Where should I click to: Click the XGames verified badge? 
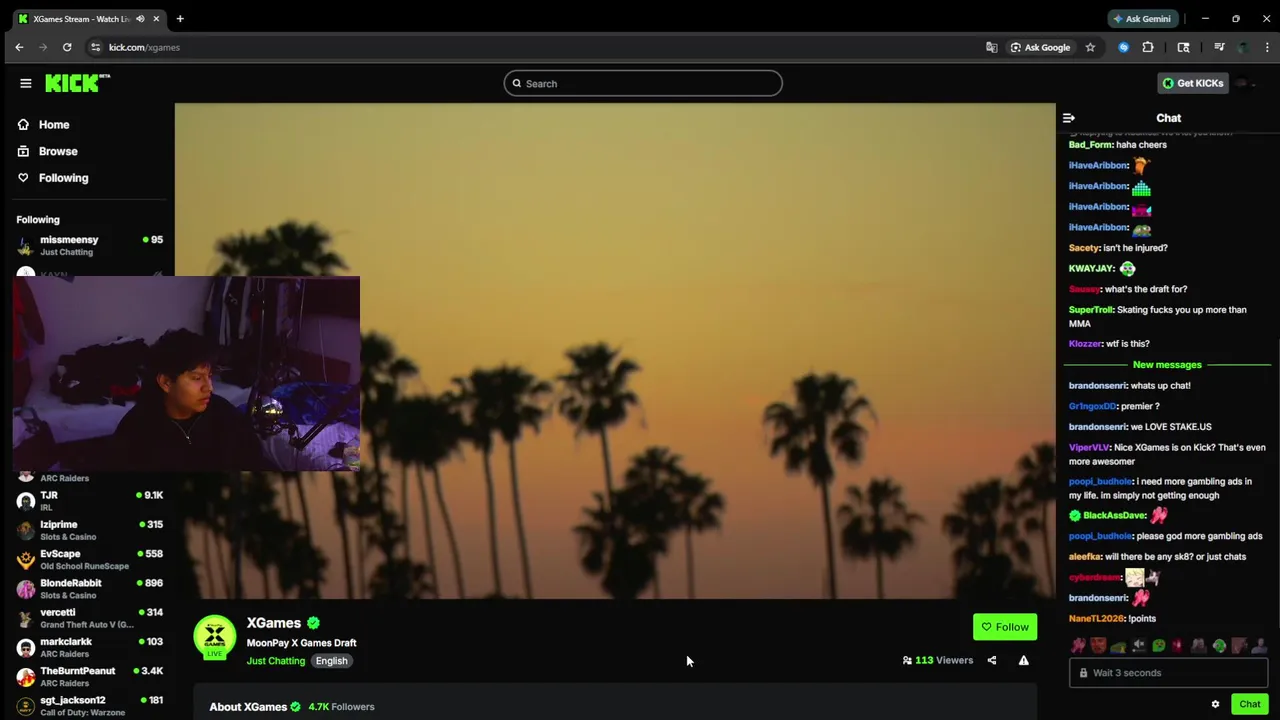(x=313, y=624)
